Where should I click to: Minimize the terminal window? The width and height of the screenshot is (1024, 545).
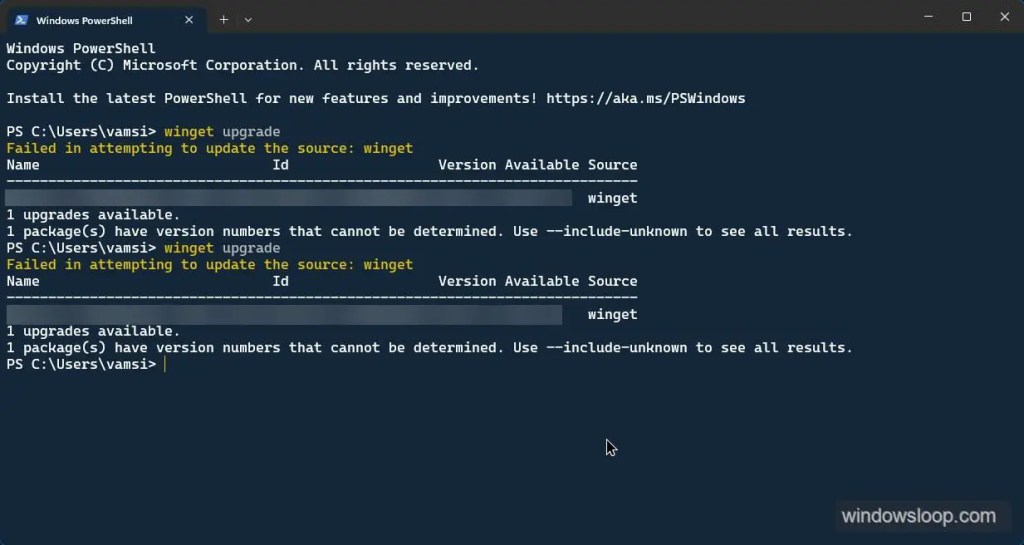[x=928, y=17]
